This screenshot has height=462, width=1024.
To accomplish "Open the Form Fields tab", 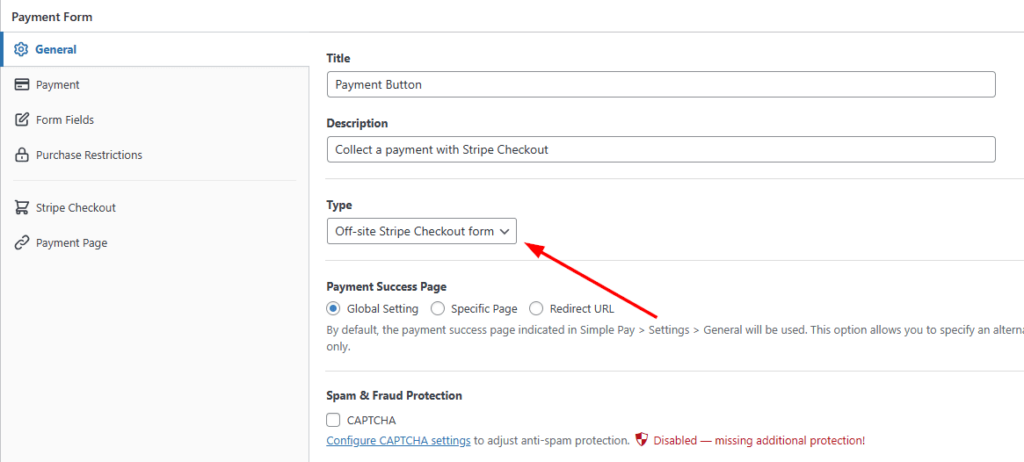I will tap(64, 120).
